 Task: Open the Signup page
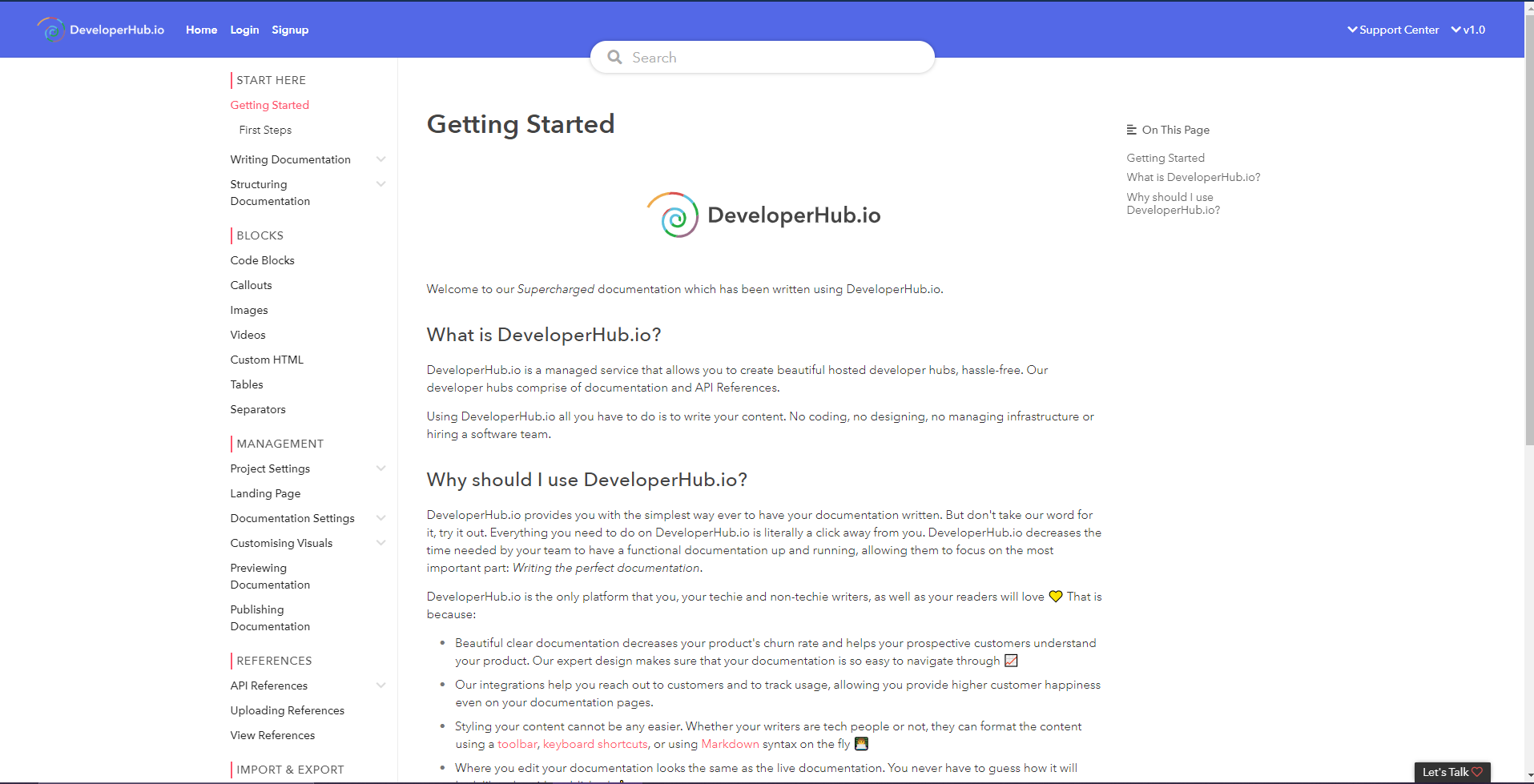(290, 30)
